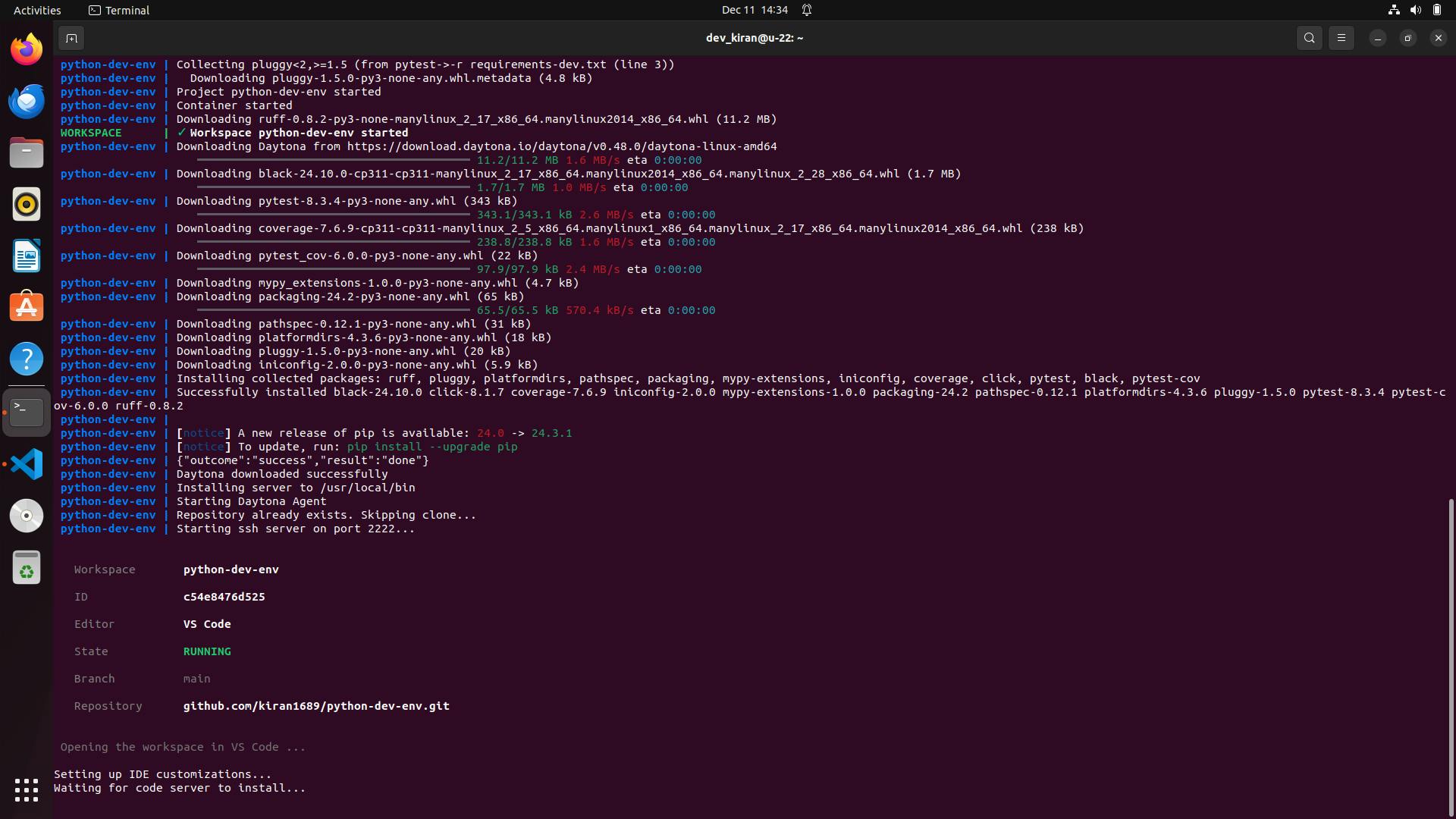Launch Thunderbird mail from the dock
This screenshot has height=819, width=1456.
pos(27,101)
